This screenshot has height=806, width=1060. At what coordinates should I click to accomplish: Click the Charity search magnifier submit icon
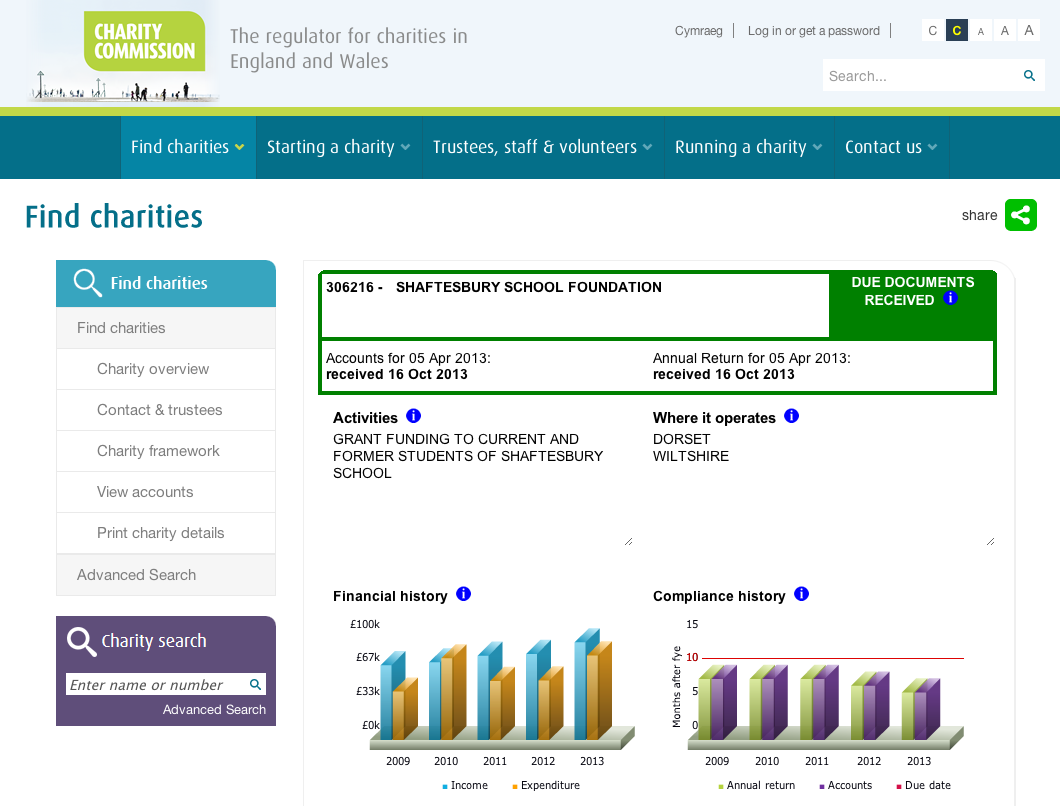pos(255,685)
